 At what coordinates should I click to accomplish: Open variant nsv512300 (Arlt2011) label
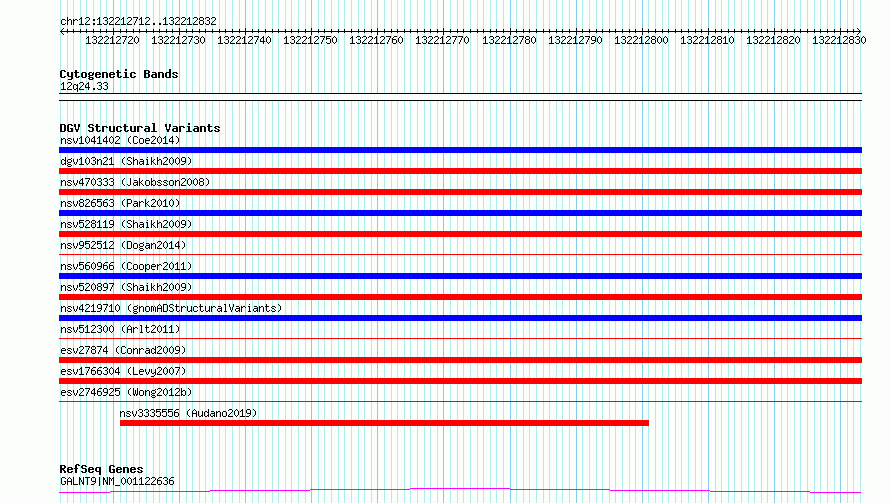click(120, 329)
